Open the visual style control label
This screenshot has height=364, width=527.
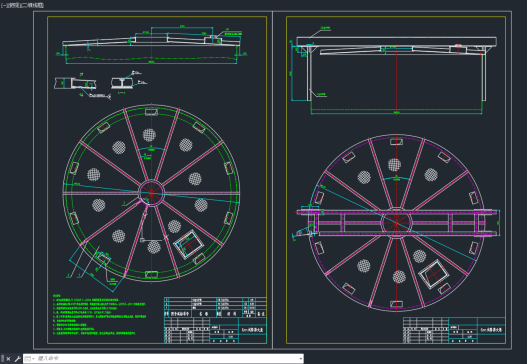coord(33,5)
